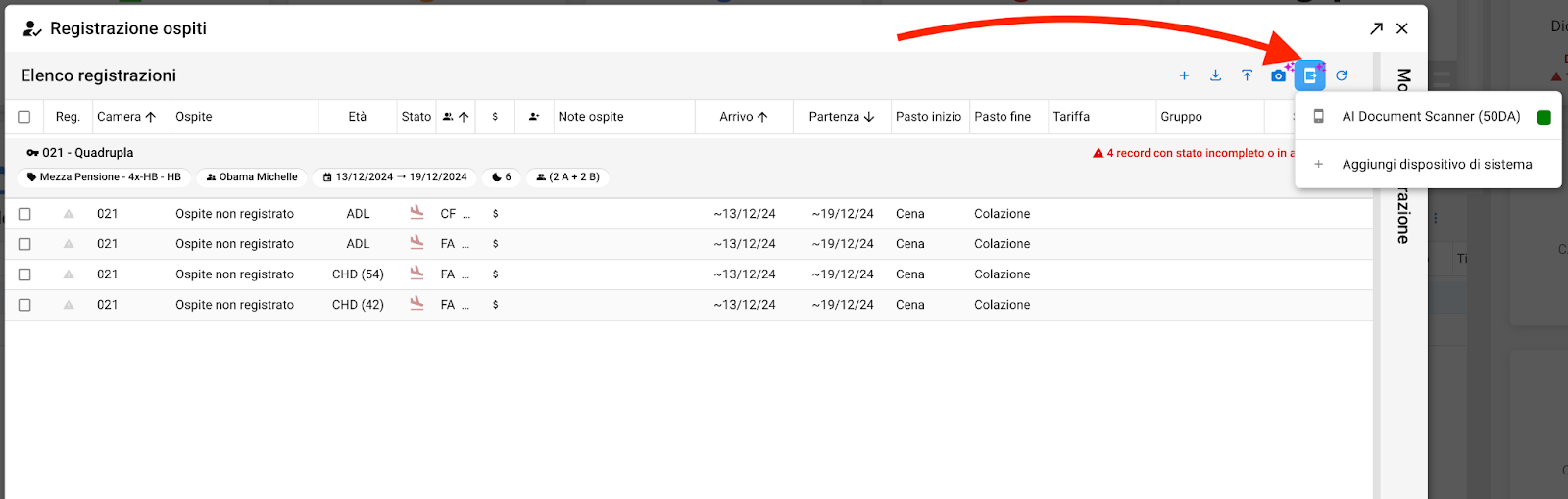Screen dimensions: 1568x499
Task: Tick the select-all checkbox in table header
Action: 24,117
